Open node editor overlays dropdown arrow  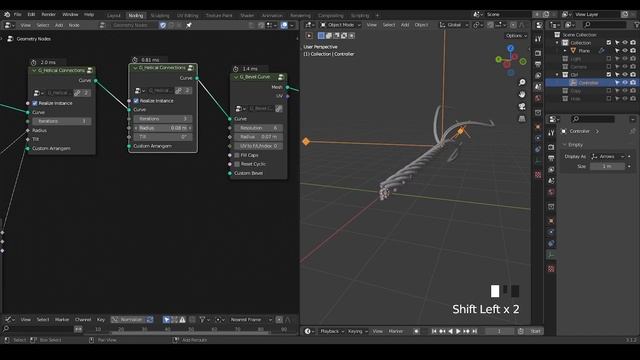point(292,25)
